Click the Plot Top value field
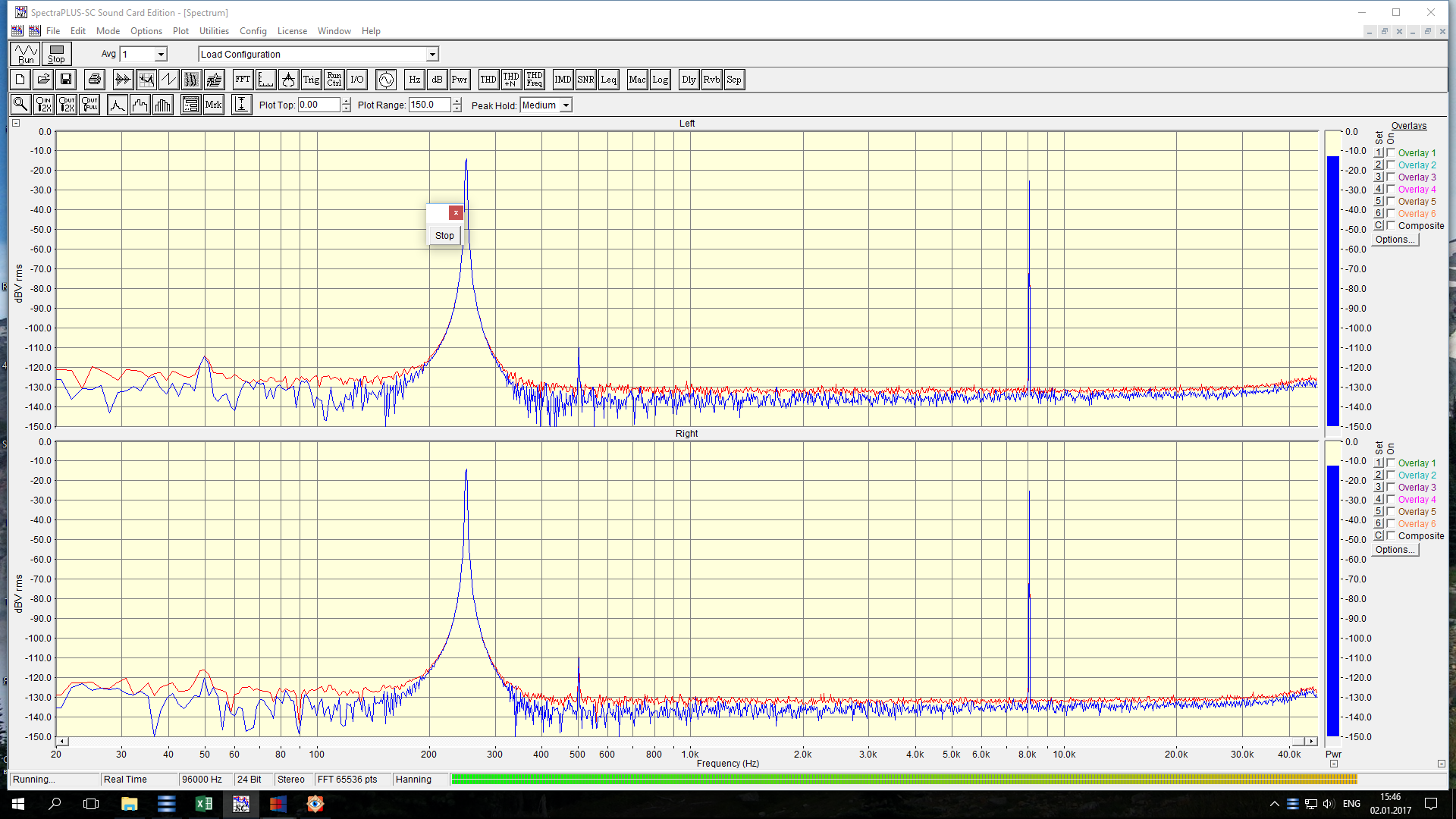Screen dimensions: 1456x819 [x=318, y=105]
